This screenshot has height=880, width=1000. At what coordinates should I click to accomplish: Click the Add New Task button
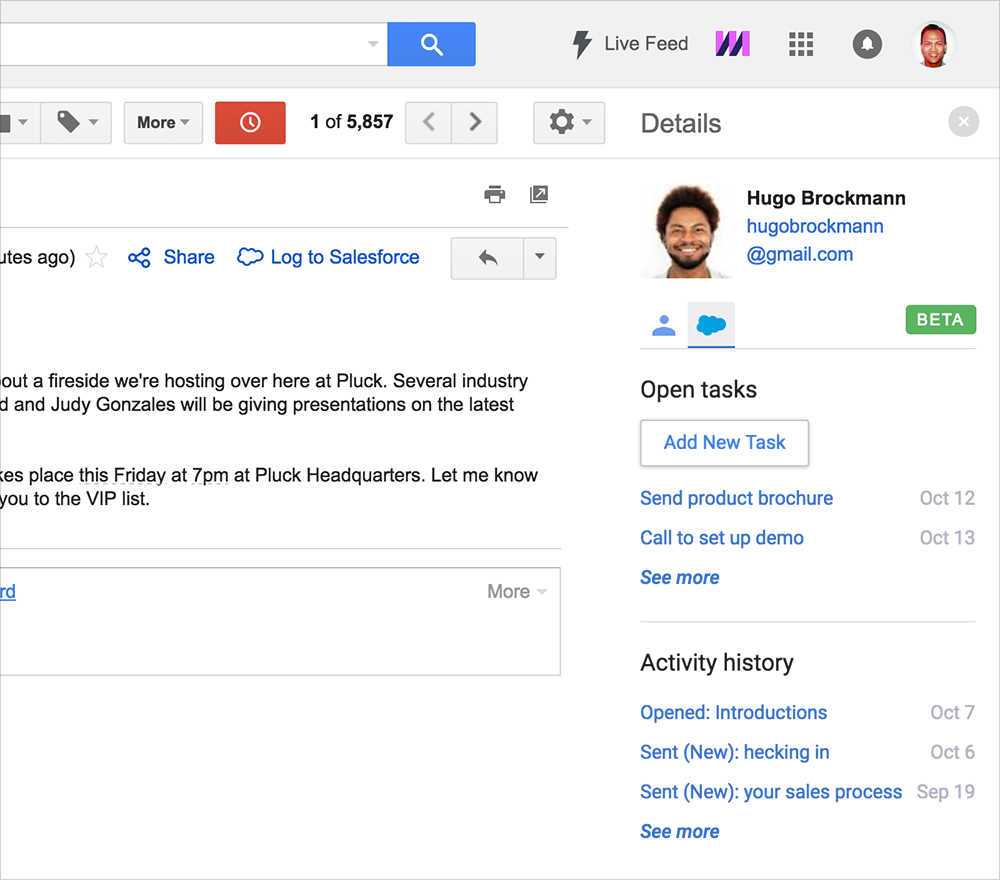[x=724, y=443]
